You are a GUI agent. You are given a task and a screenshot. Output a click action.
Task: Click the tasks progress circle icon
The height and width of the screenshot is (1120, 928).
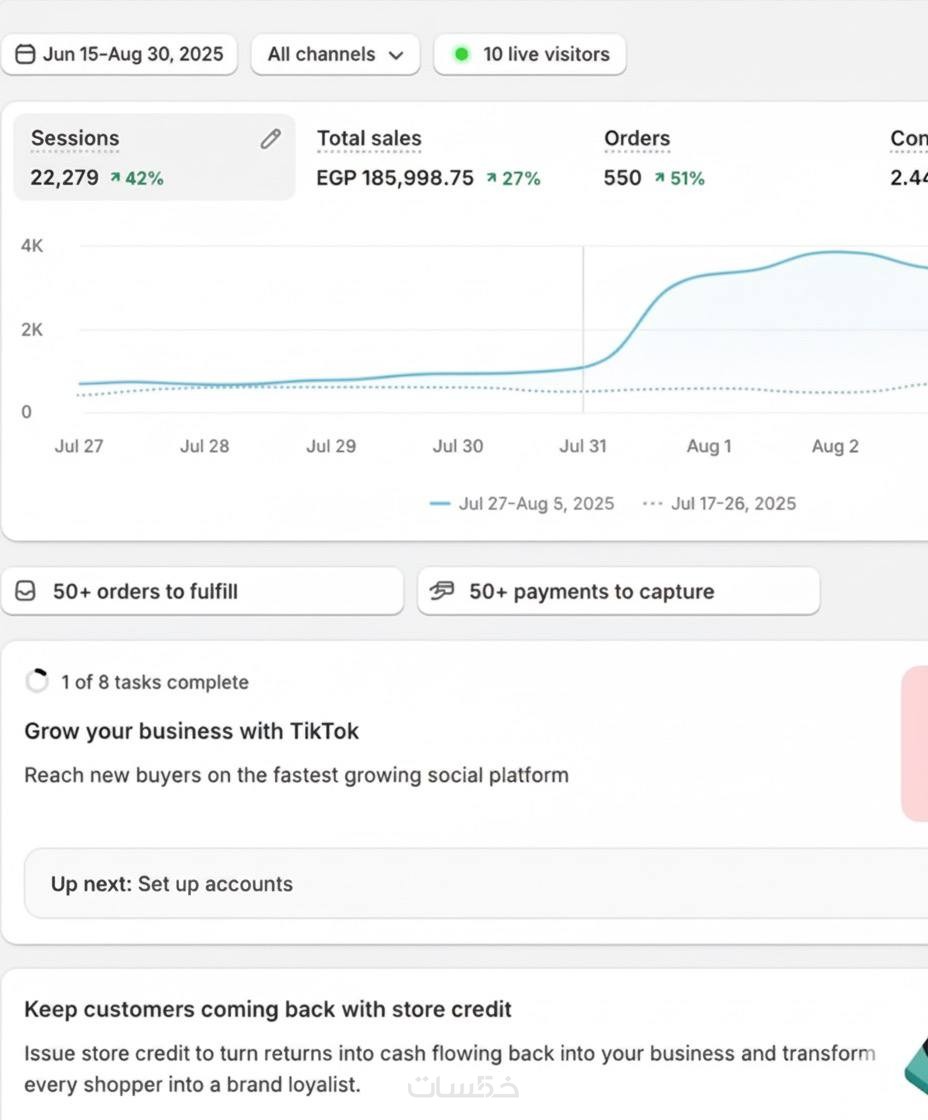click(37, 681)
